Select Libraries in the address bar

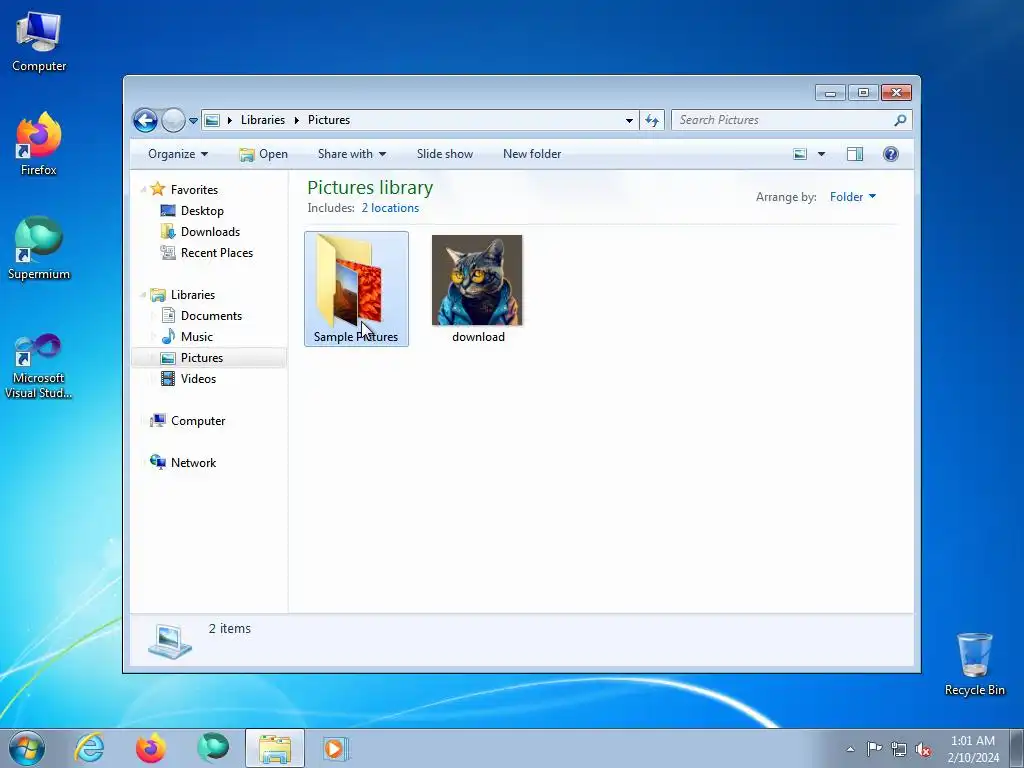tap(263, 120)
